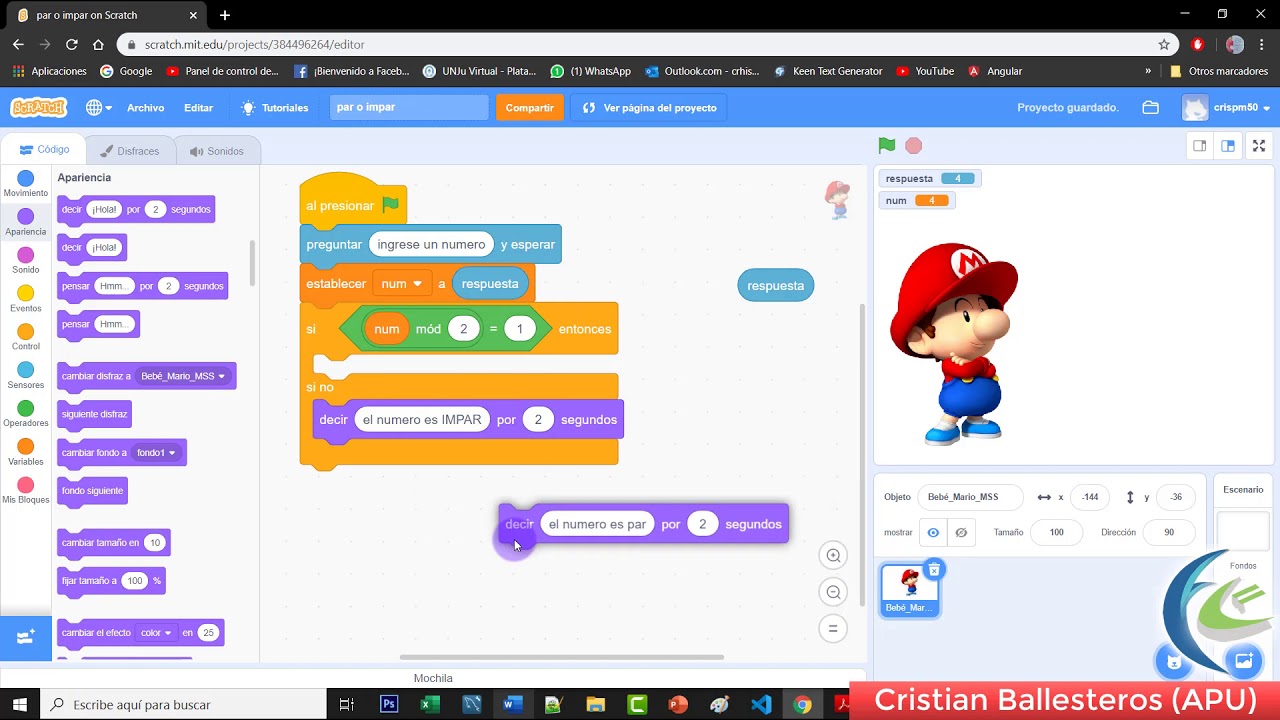This screenshot has height=720, width=1280.
Task: Reload the browser page
Action: click(71, 44)
